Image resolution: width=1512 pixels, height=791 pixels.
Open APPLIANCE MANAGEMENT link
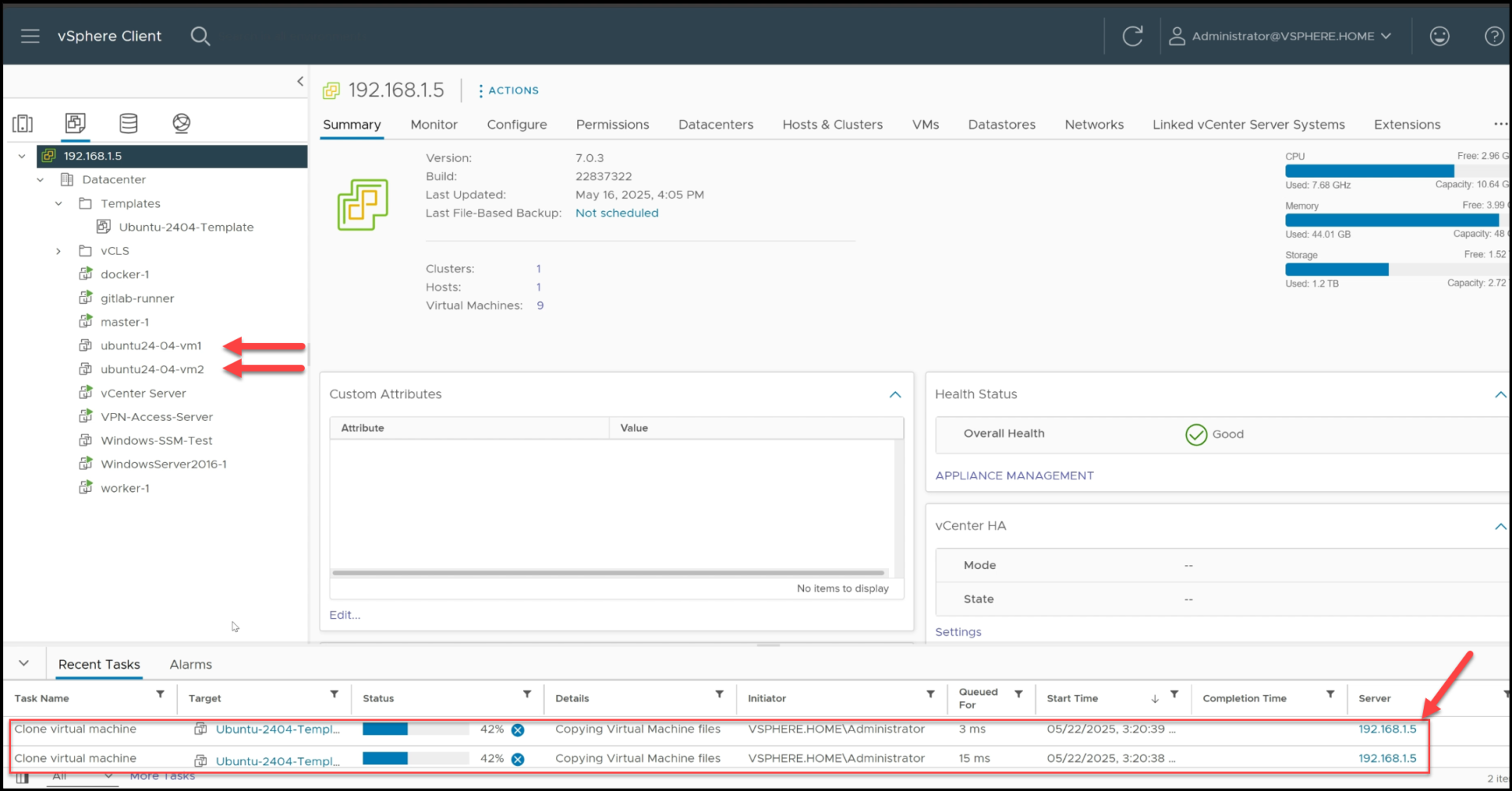(x=1014, y=475)
